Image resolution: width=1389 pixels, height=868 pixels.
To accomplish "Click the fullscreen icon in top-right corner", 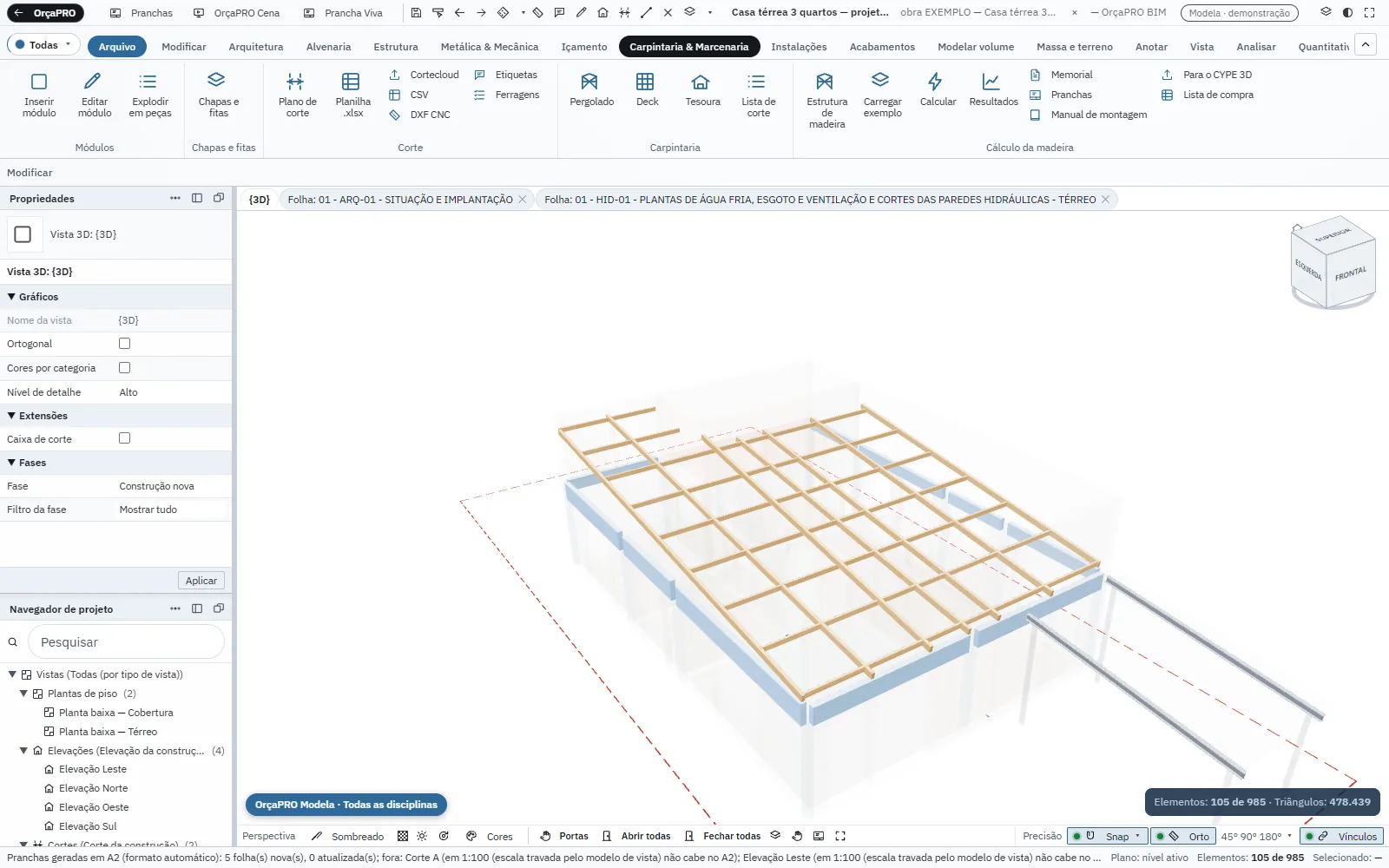I will pyautogui.click(x=1370, y=13).
